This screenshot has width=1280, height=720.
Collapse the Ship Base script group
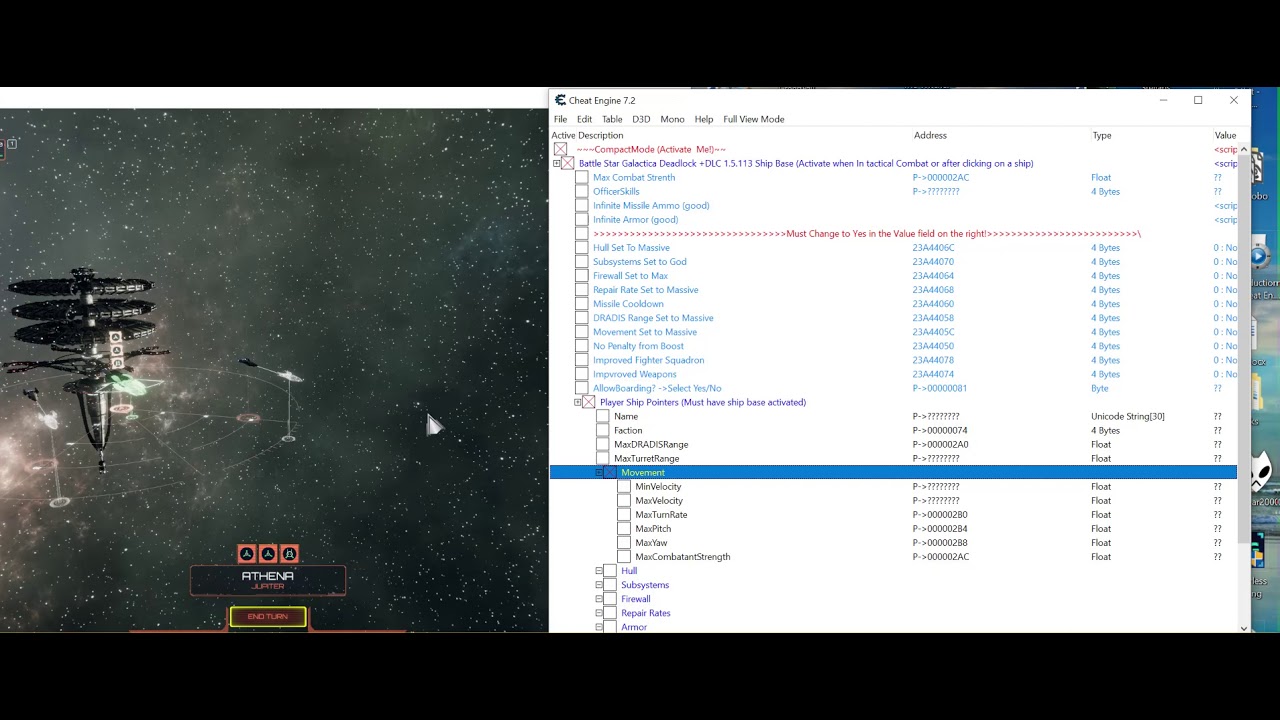point(556,163)
